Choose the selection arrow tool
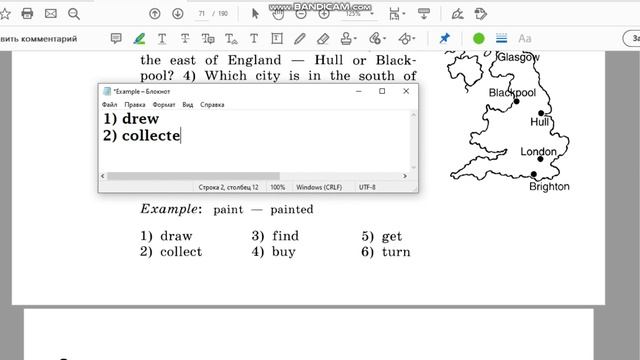640x360 pixels. (x=255, y=14)
